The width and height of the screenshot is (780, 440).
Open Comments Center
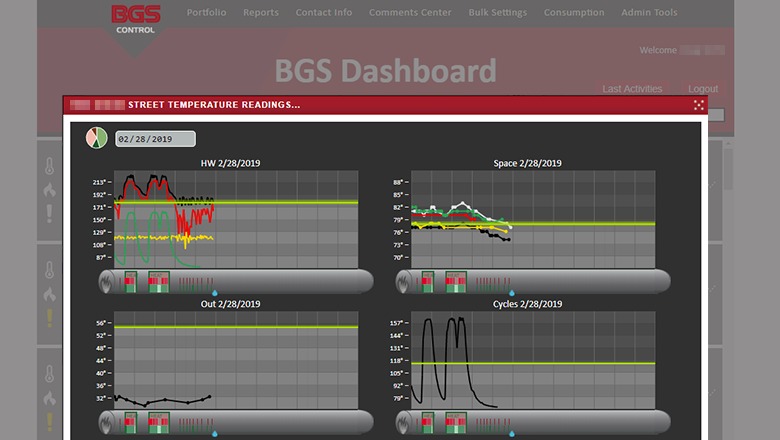pyautogui.click(x=410, y=12)
